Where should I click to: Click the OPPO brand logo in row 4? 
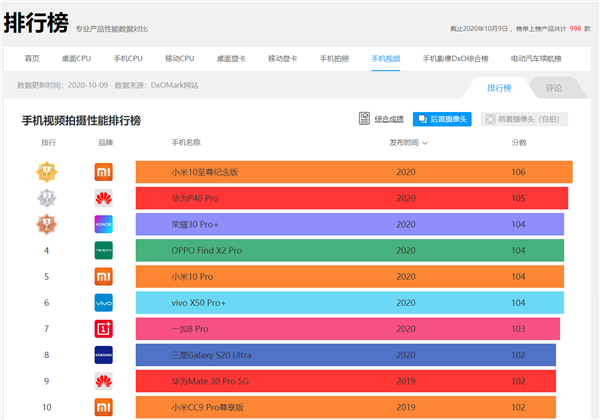point(104,250)
